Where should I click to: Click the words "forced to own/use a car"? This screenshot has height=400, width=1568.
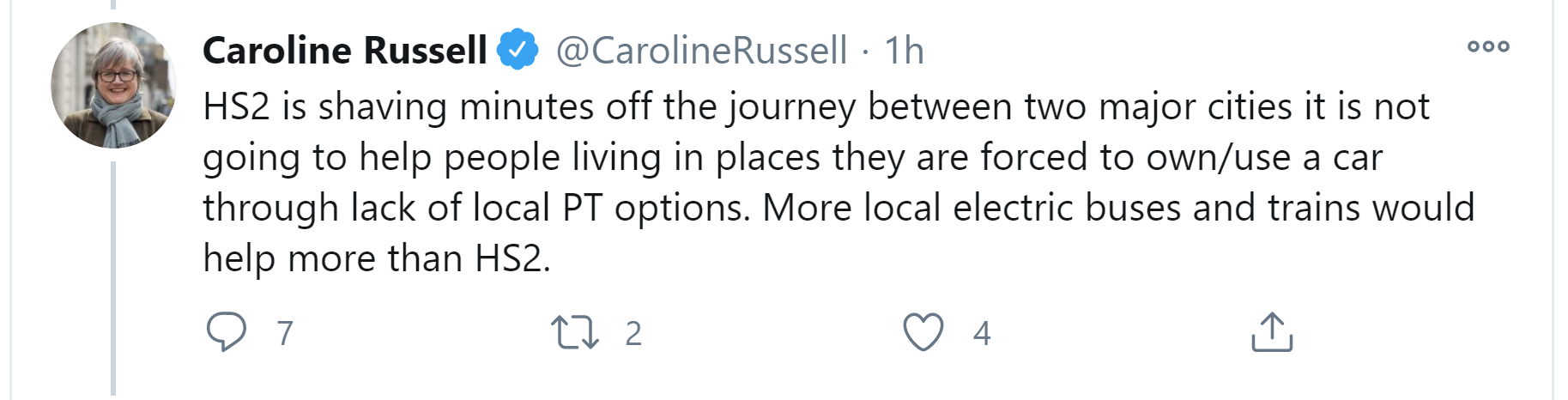(x=1181, y=158)
